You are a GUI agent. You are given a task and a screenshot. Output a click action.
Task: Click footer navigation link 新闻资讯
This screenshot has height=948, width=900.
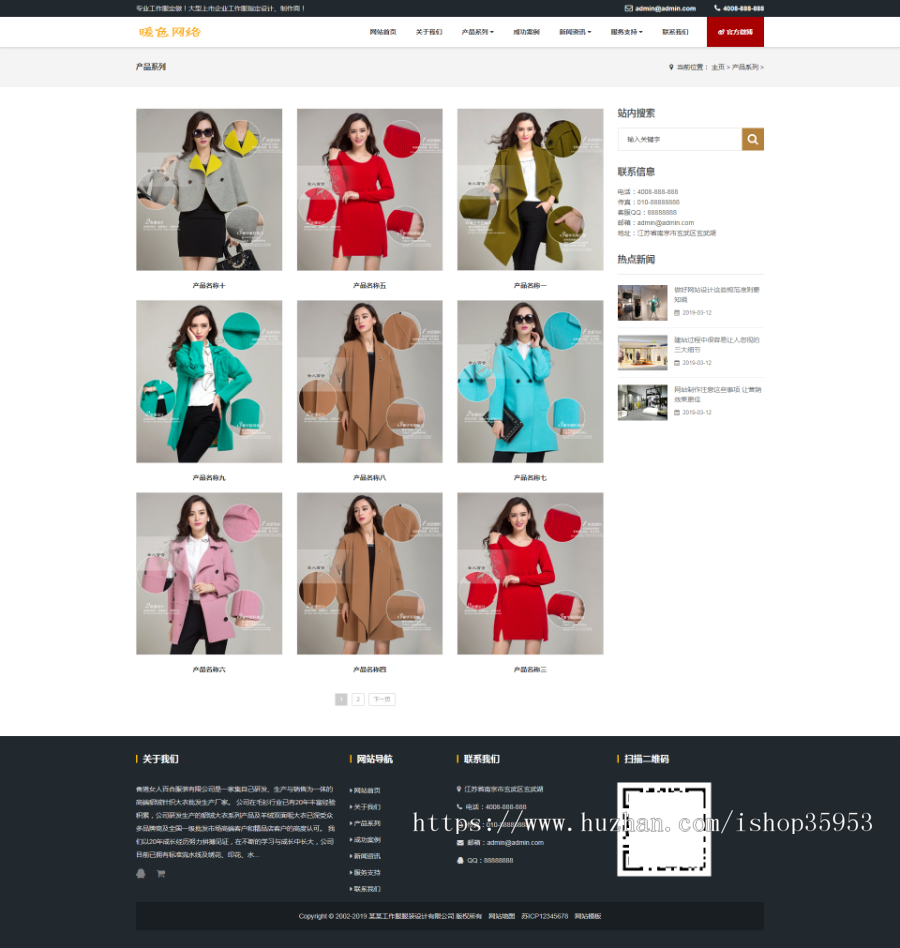(367, 856)
